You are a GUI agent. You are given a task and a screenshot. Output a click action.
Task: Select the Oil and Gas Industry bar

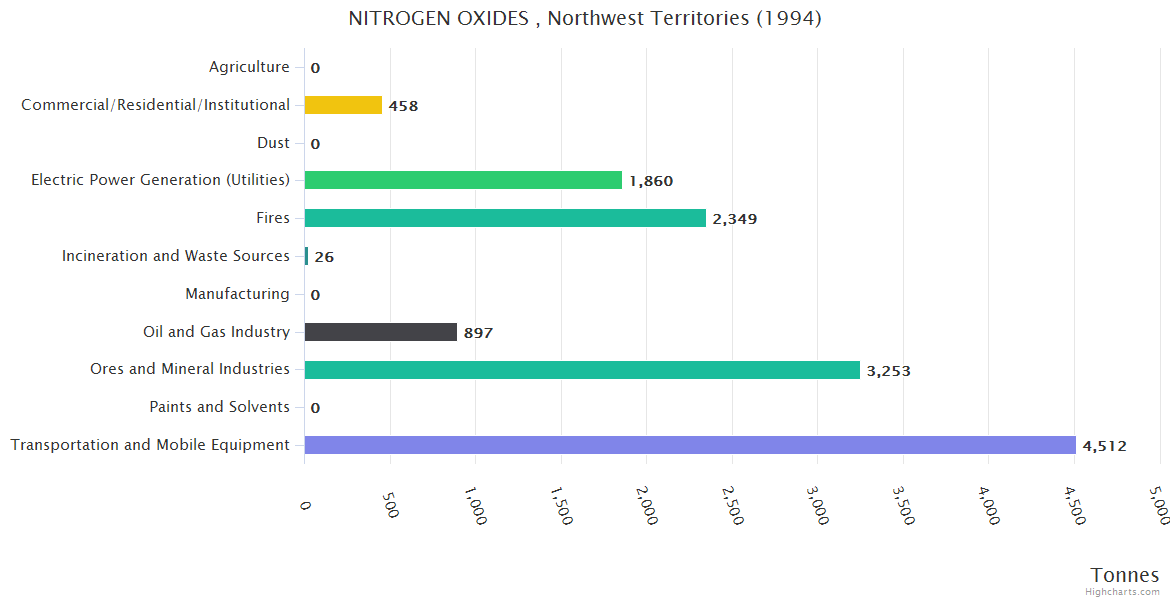380,332
